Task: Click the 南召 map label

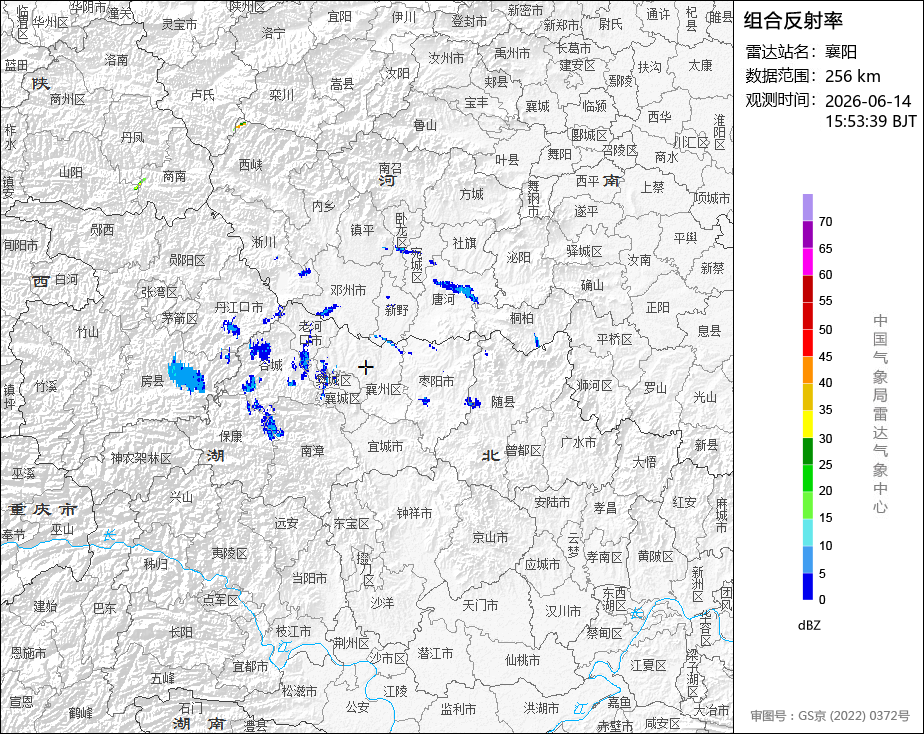Action: point(390,168)
